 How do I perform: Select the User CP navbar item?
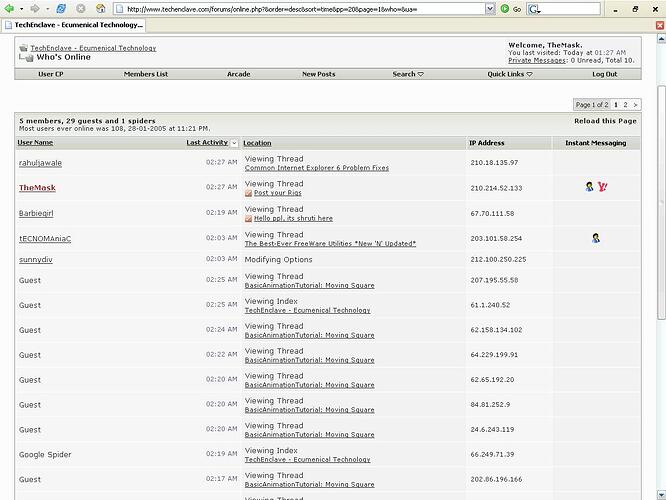[51, 74]
